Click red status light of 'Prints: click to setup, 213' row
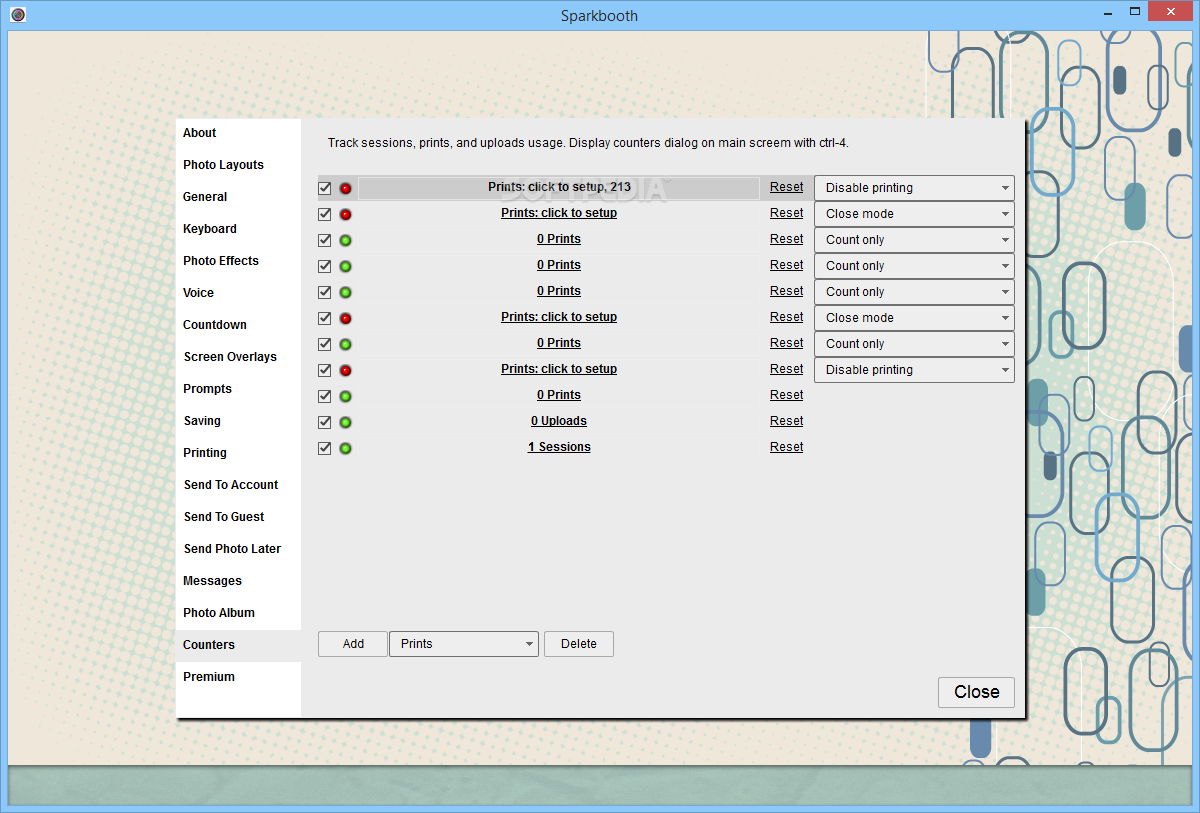The width and height of the screenshot is (1200, 813). point(345,188)
